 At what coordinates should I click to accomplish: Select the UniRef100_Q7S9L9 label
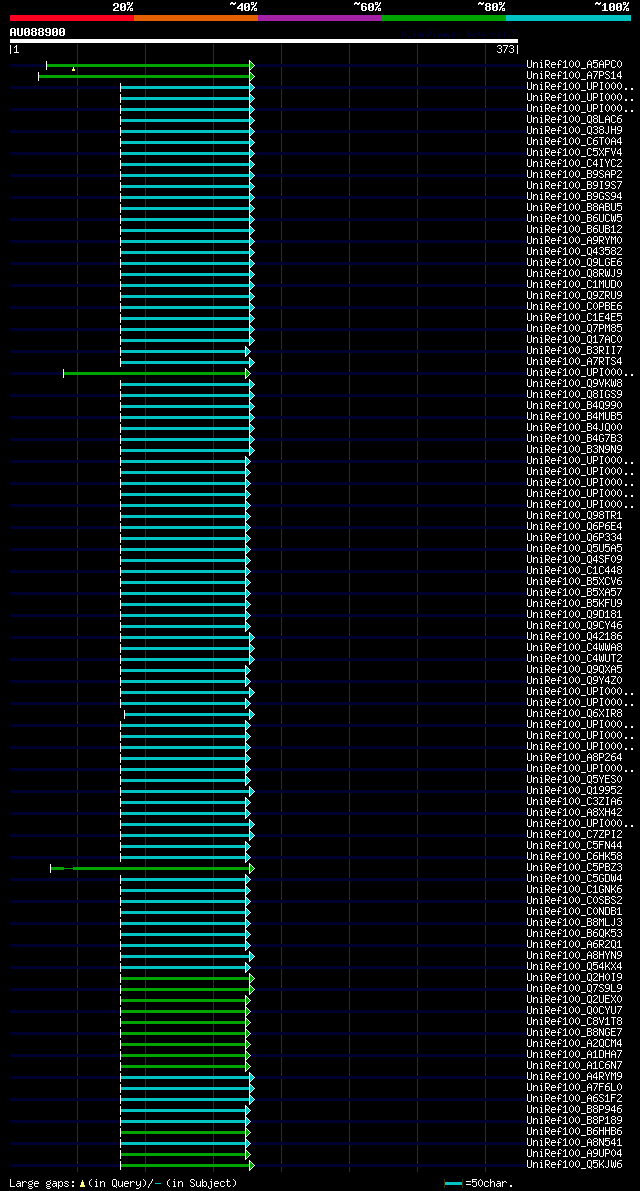tap(574, 990)
